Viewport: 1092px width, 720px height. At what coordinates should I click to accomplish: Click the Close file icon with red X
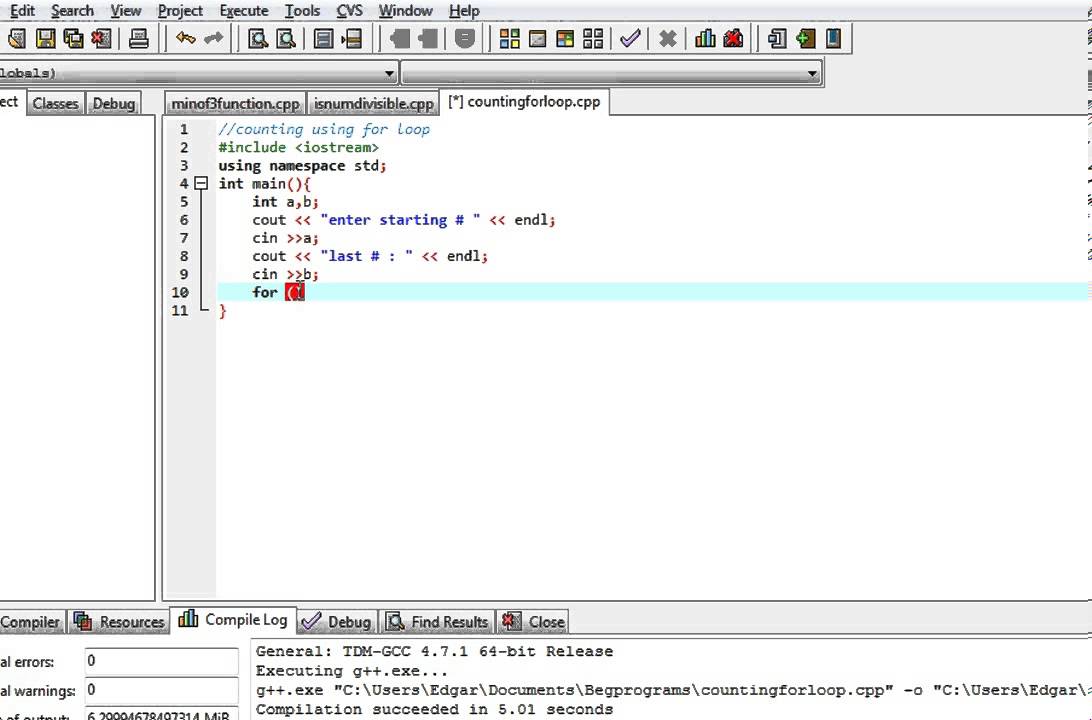pos(102,38)
